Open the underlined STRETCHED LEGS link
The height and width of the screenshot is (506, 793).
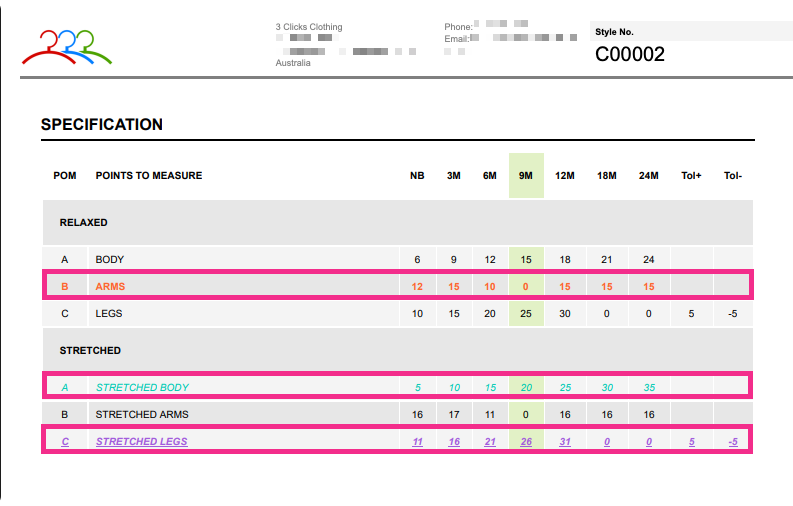pos(141,441)
